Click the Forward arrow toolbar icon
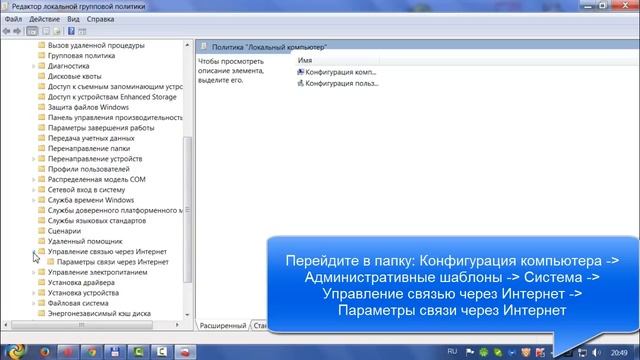 pyautogui.click(x=17, y=31)
